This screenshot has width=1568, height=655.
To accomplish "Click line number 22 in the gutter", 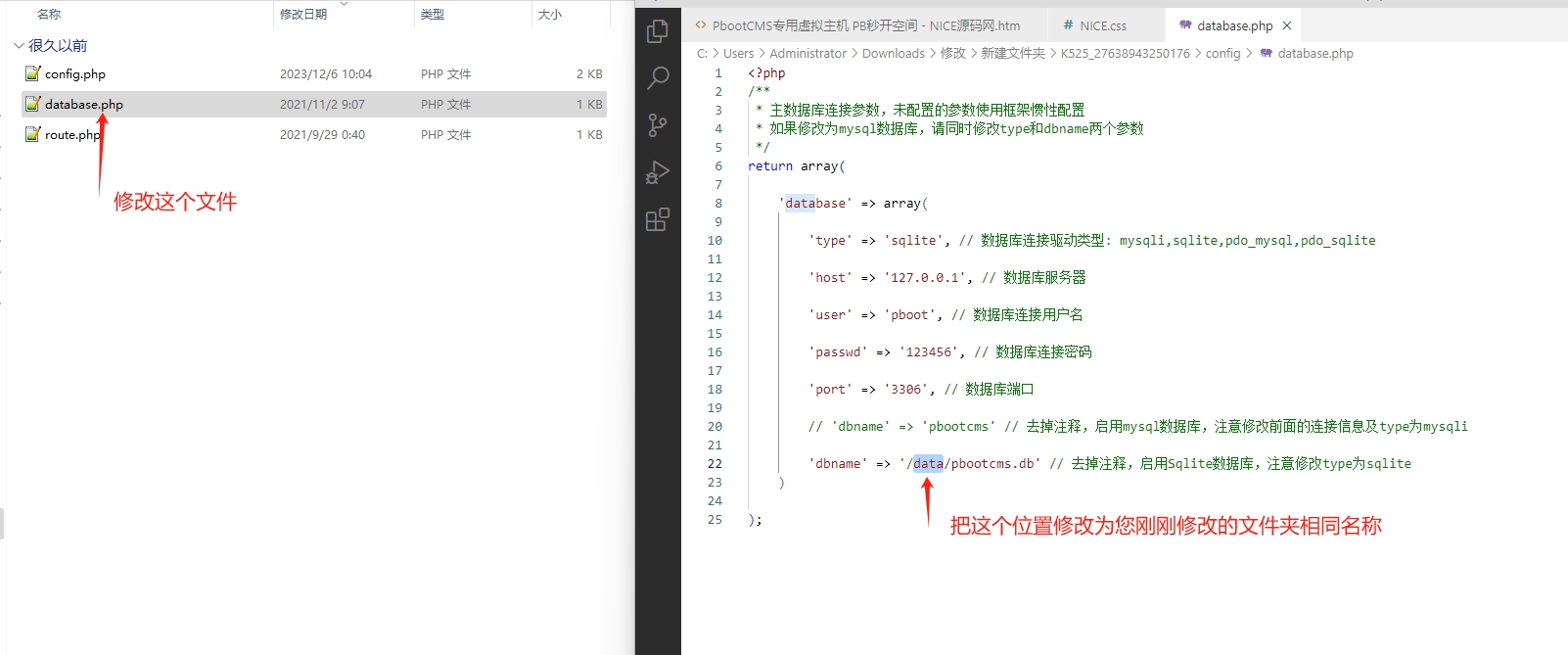I will tap(715, 463).
